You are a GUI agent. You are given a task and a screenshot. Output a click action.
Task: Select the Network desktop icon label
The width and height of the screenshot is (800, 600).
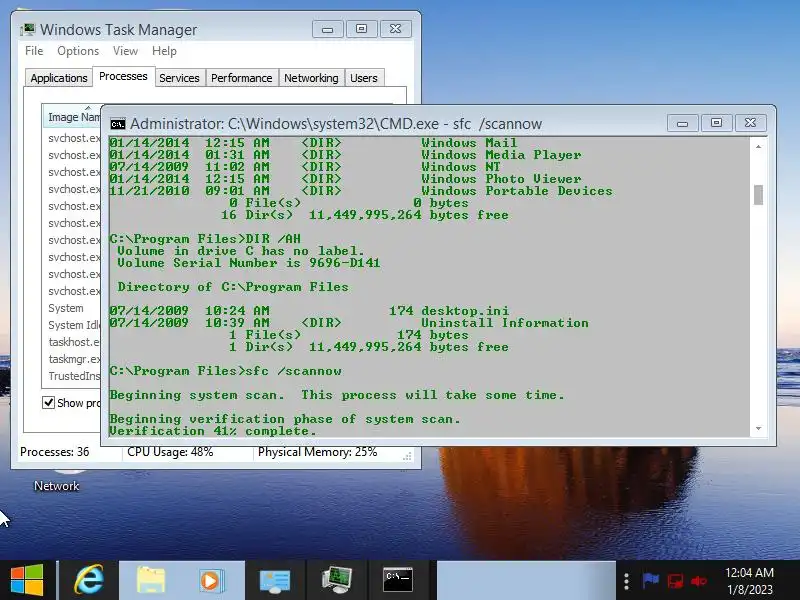57,486
